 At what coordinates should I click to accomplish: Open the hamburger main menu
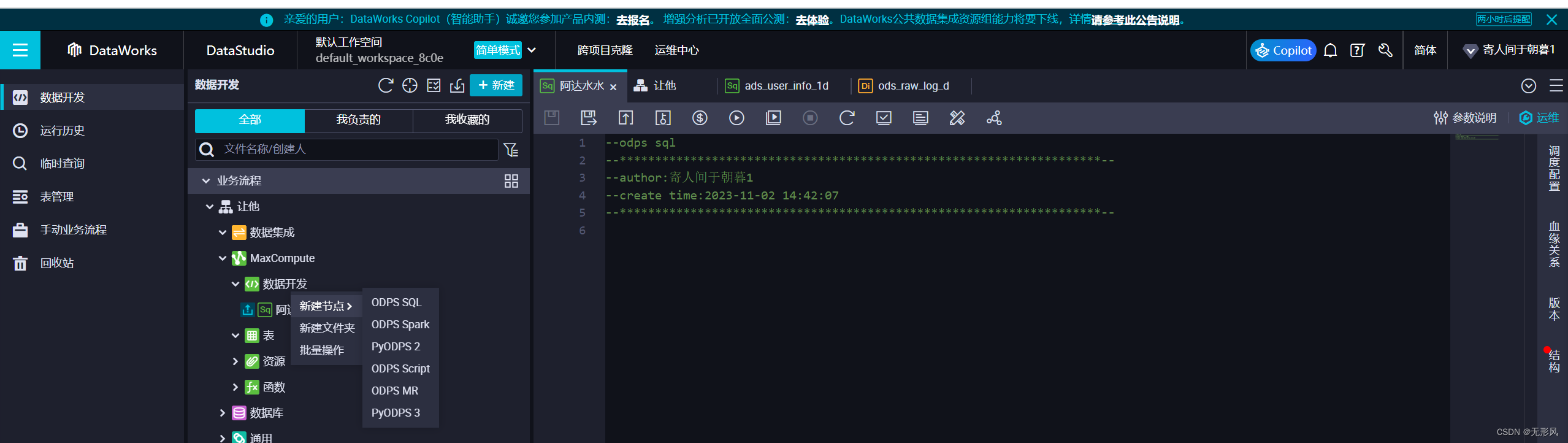20,50
